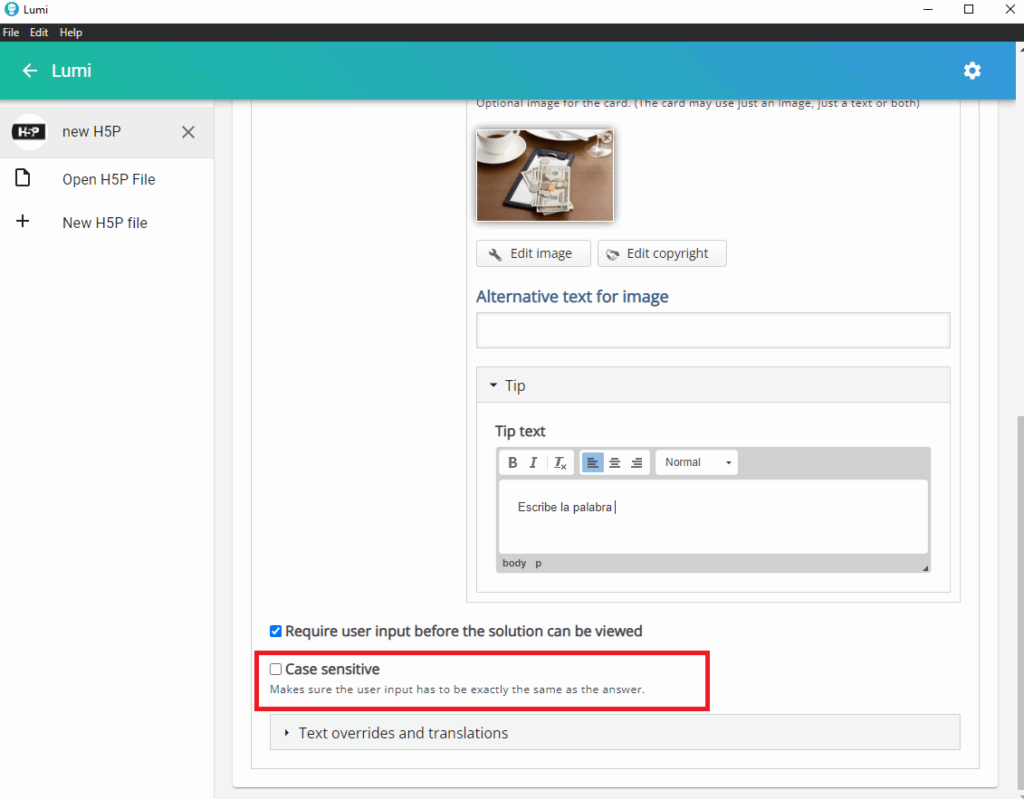Screen dimensions: 1024x799
Task: Click the remove format icon
Action: [560, 463]
